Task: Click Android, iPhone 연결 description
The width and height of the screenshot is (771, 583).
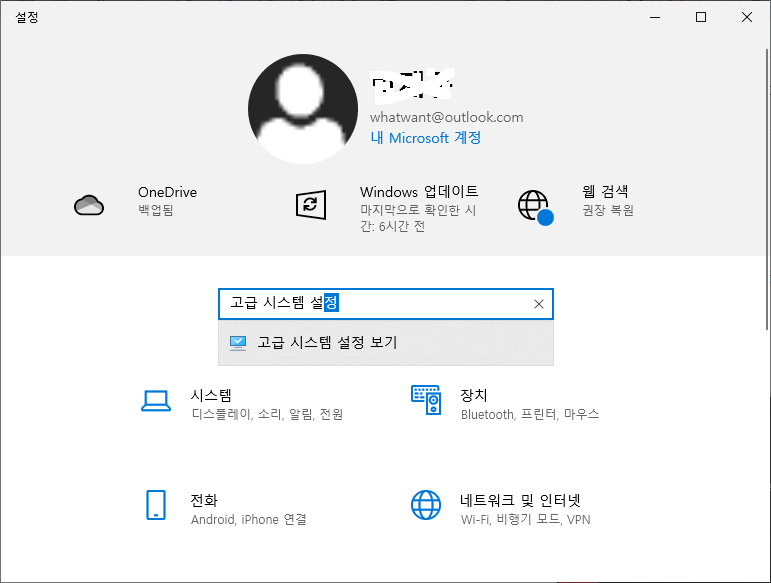Action: point(249,519)
